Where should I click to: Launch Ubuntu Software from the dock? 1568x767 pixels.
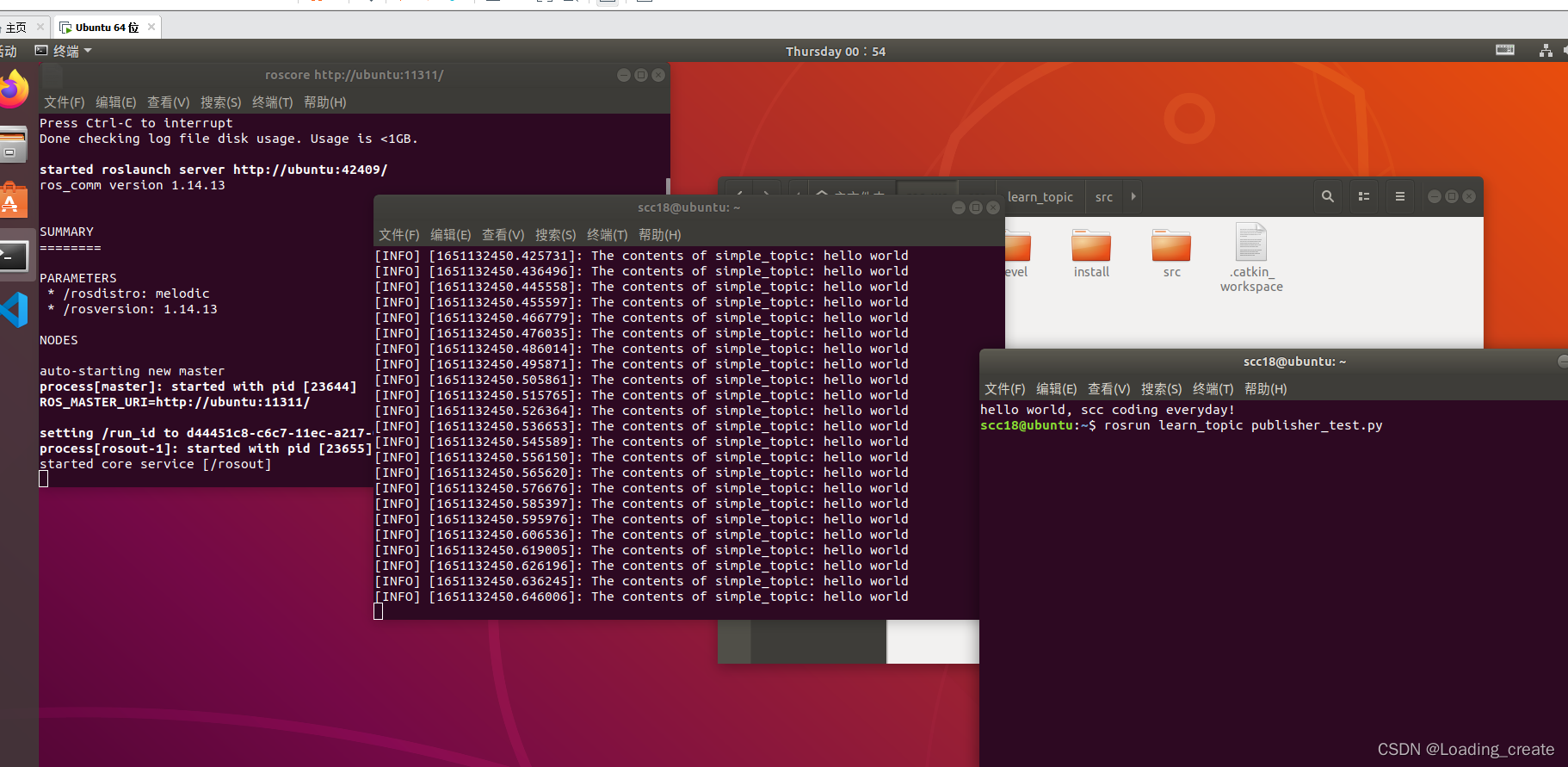pos(12,201)
